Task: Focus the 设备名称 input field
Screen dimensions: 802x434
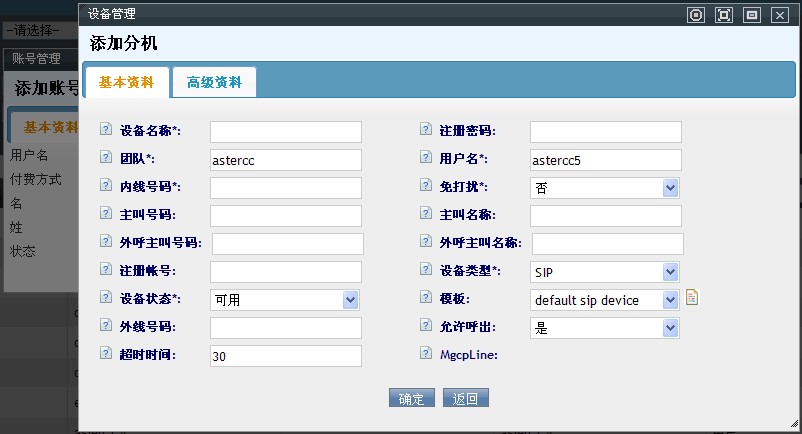Action: [285, 132]
